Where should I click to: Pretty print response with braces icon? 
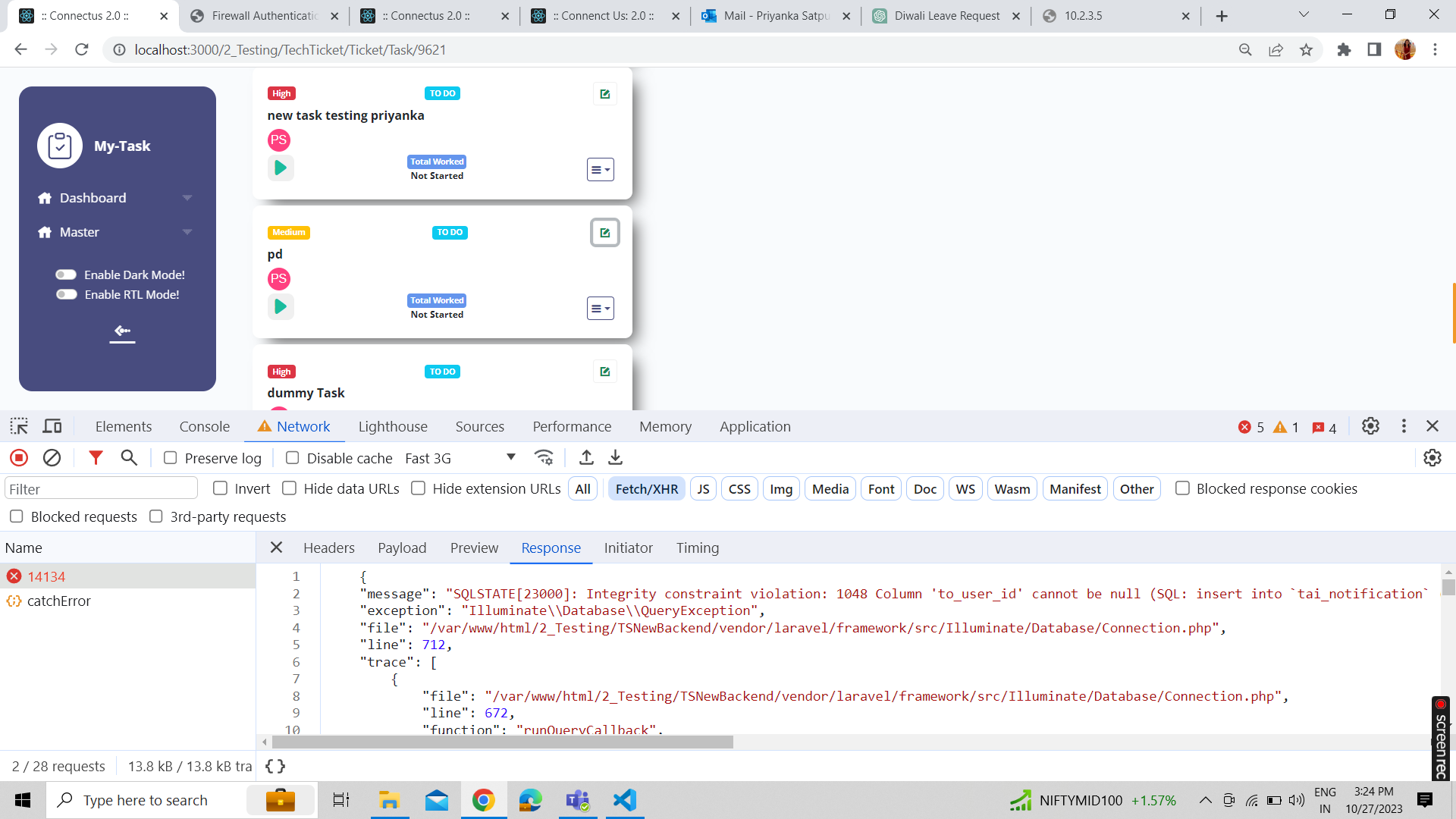coord(275,766)
